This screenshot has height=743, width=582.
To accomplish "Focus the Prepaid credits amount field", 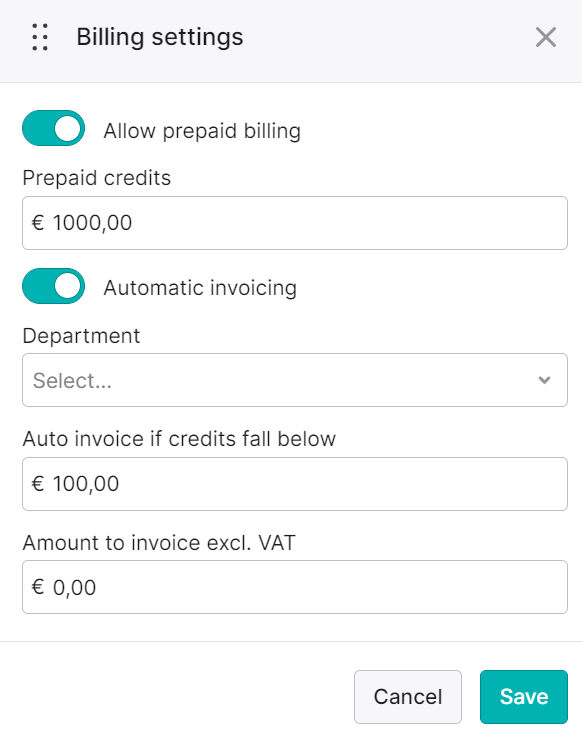I will click(x=295, y=223).
